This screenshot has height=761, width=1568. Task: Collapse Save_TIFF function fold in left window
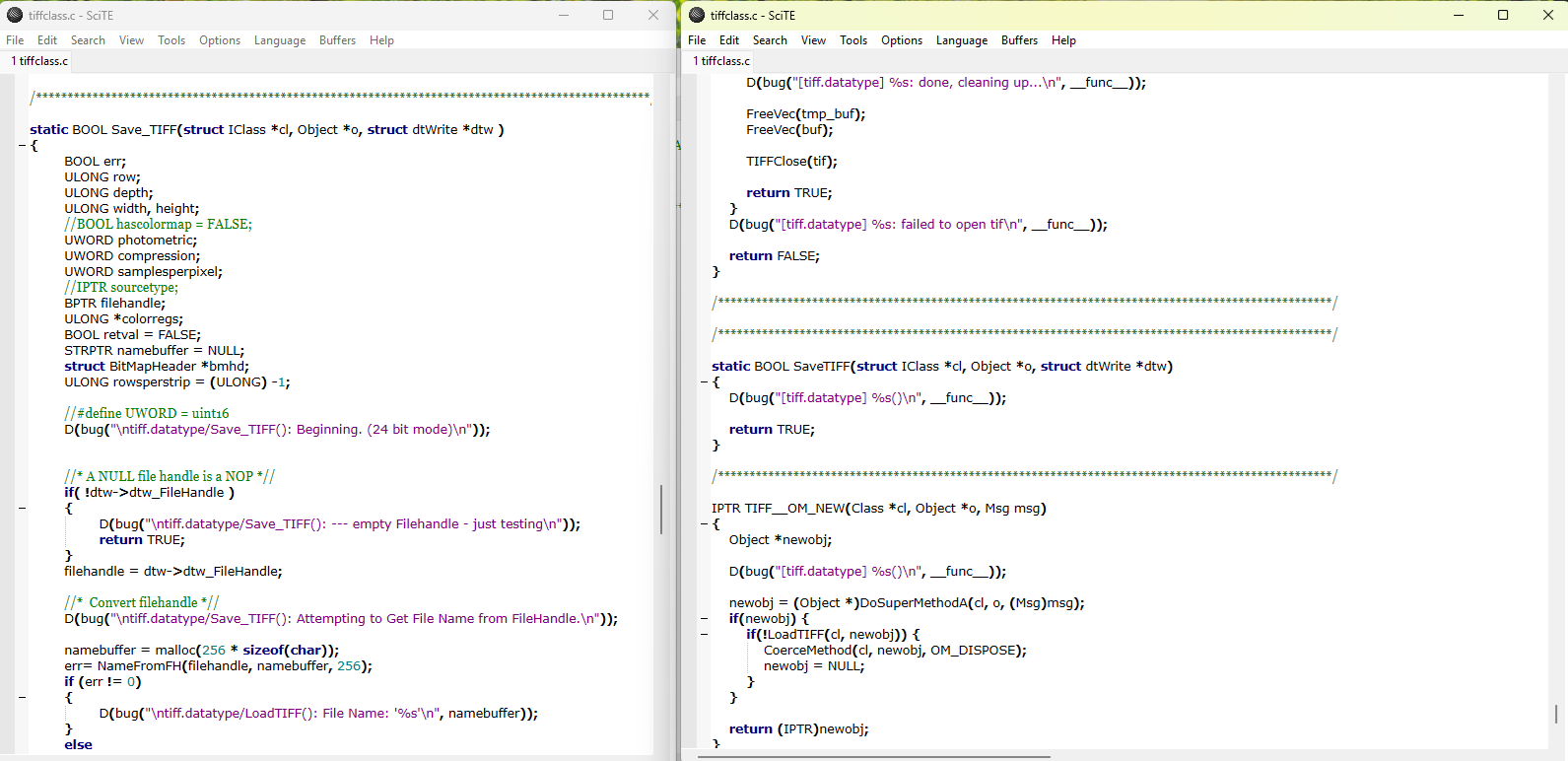tap(22, 145)
